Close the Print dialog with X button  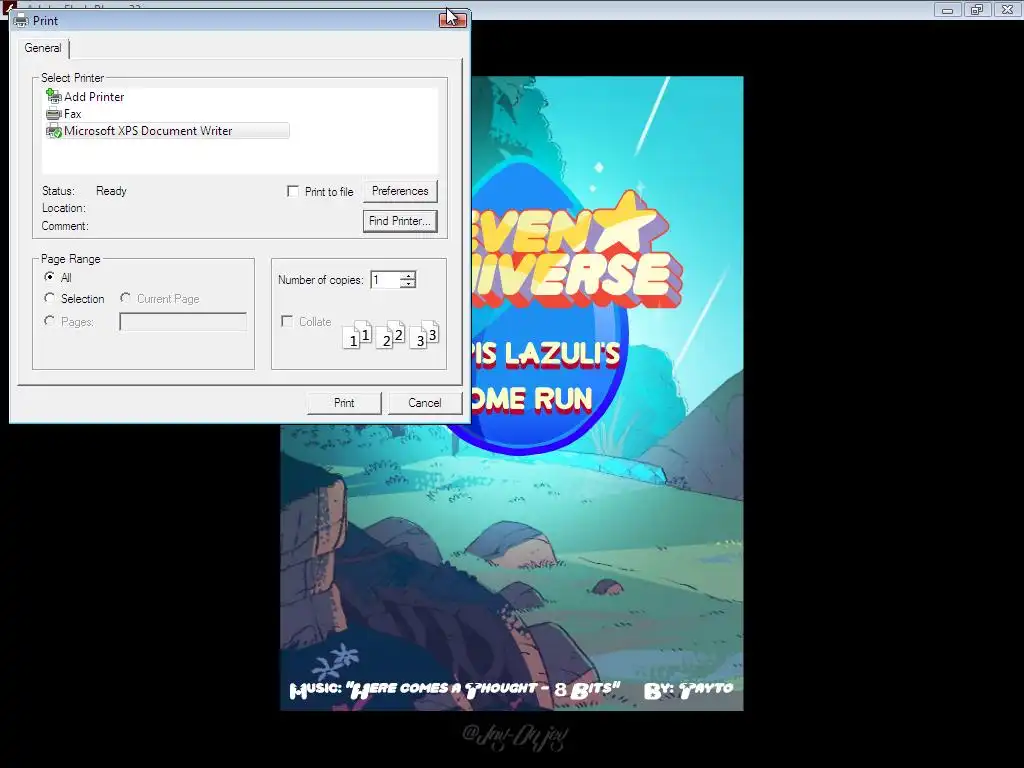[x=453, y=20]
